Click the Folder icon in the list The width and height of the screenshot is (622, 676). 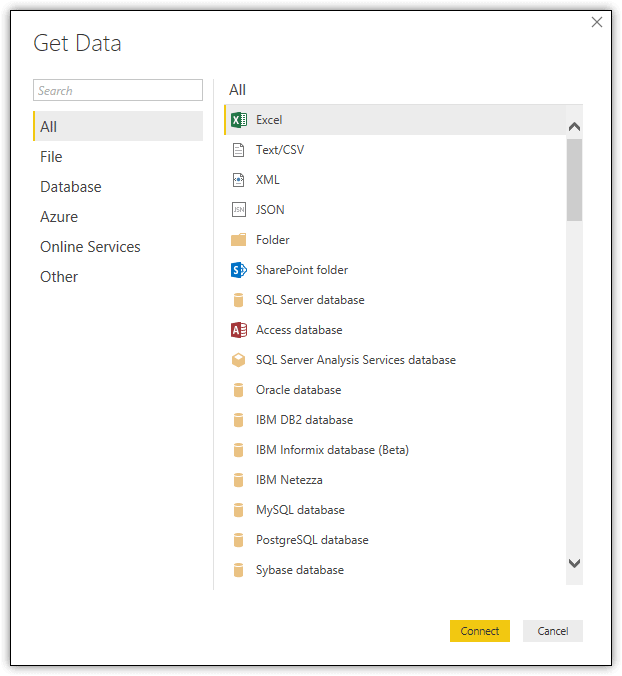click(x=238, y=240)
